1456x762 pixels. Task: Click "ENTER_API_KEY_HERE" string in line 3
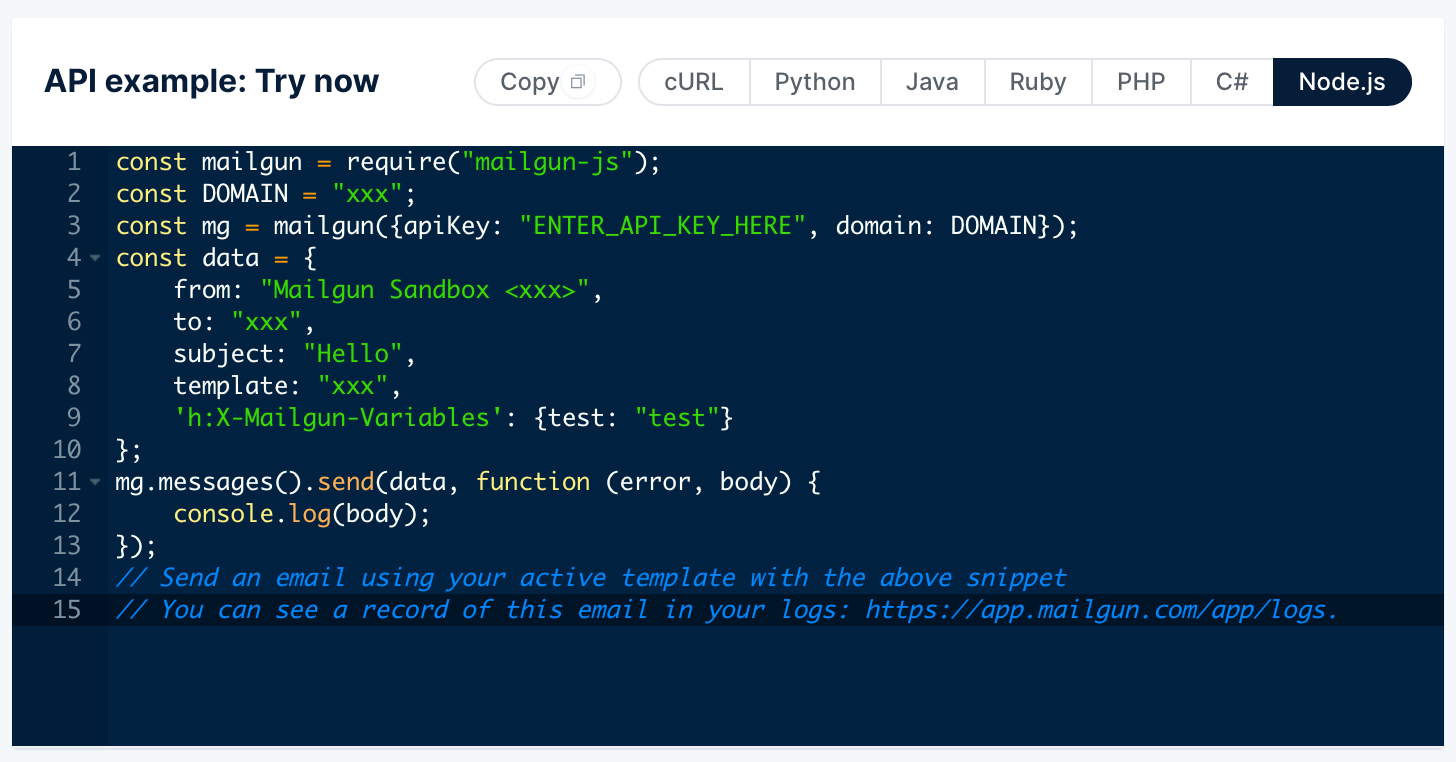pos(662,226)
